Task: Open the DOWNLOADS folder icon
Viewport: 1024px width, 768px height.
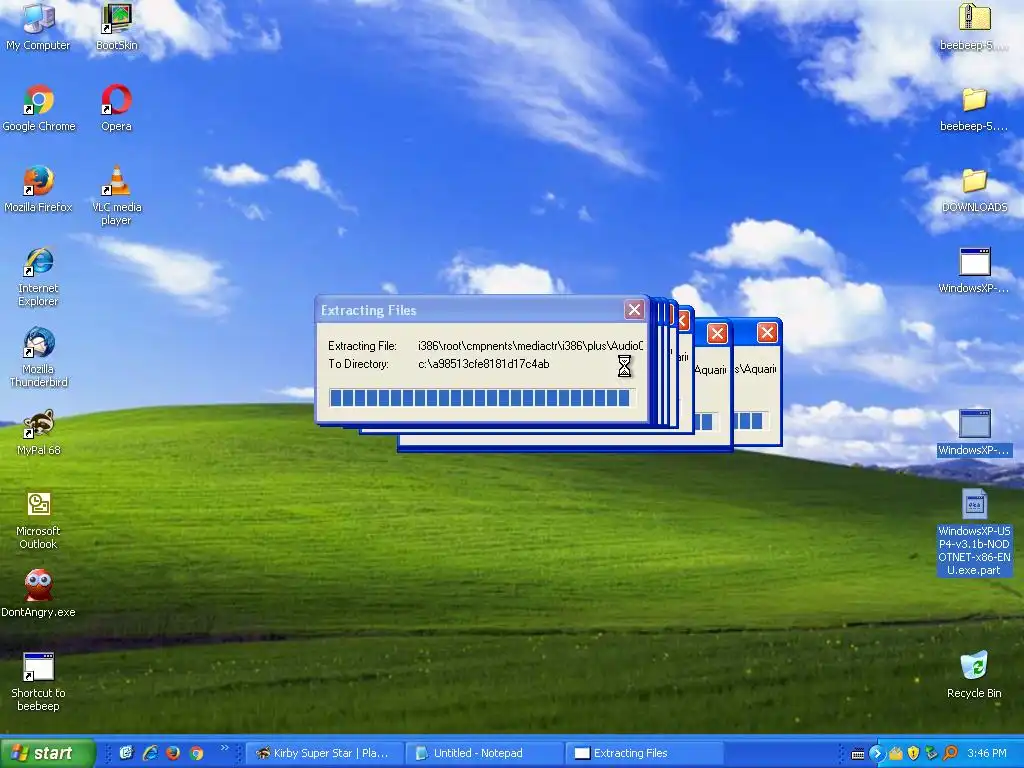Action: (x=974, y=191)
